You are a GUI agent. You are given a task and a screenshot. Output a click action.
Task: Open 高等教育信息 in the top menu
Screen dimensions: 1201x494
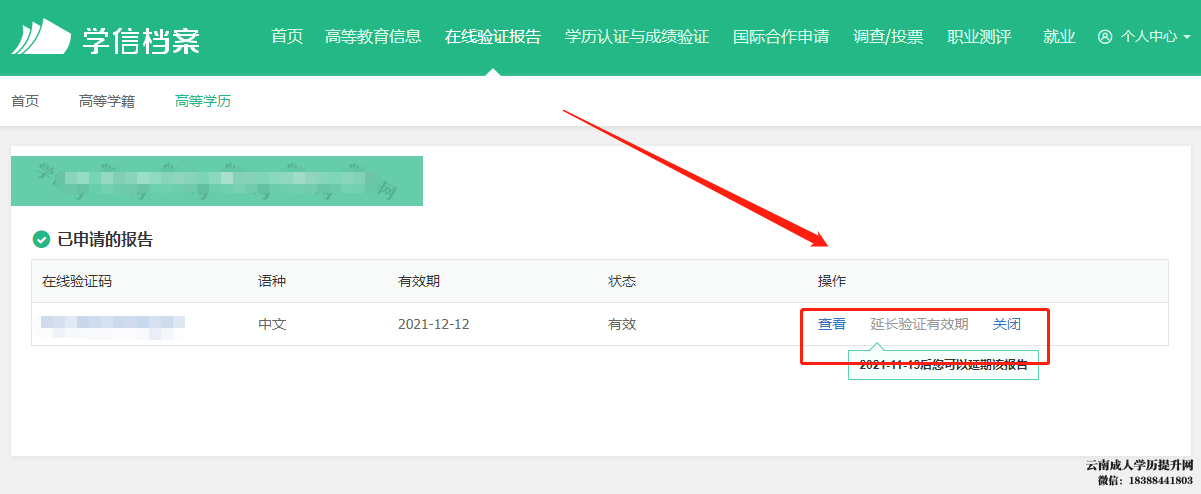tap(373, 37)
